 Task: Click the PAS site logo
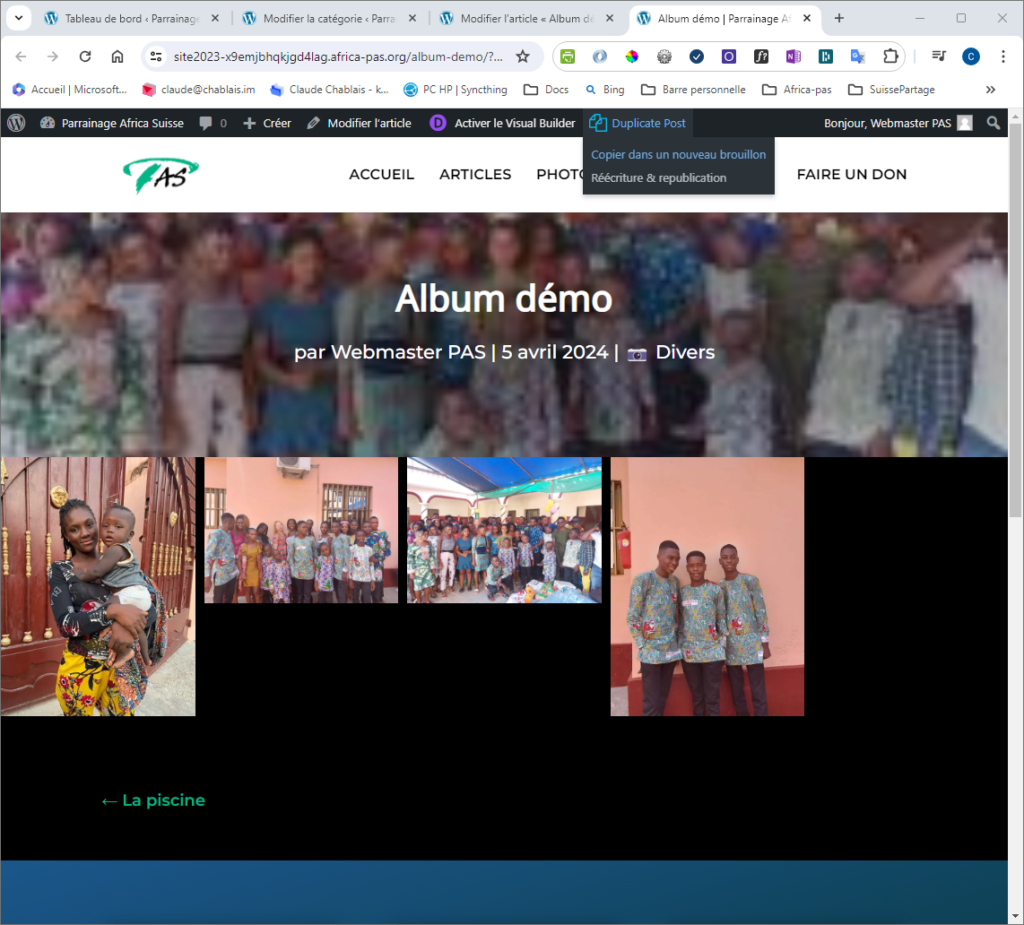(161, 175)
